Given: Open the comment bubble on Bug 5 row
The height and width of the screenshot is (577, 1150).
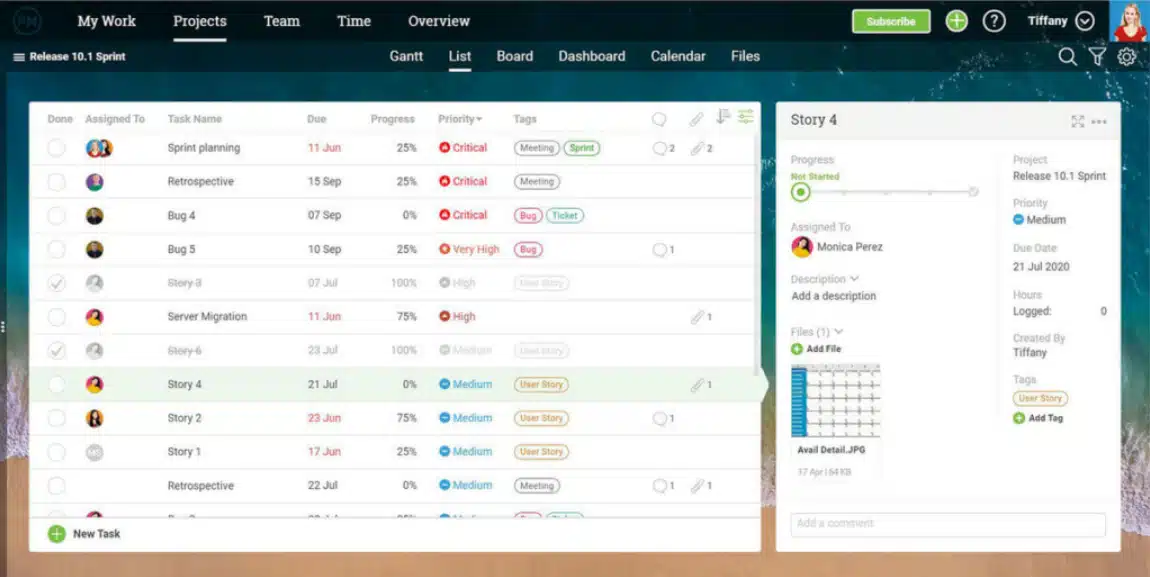Looking at the screenshot, I should pos(663,249).
